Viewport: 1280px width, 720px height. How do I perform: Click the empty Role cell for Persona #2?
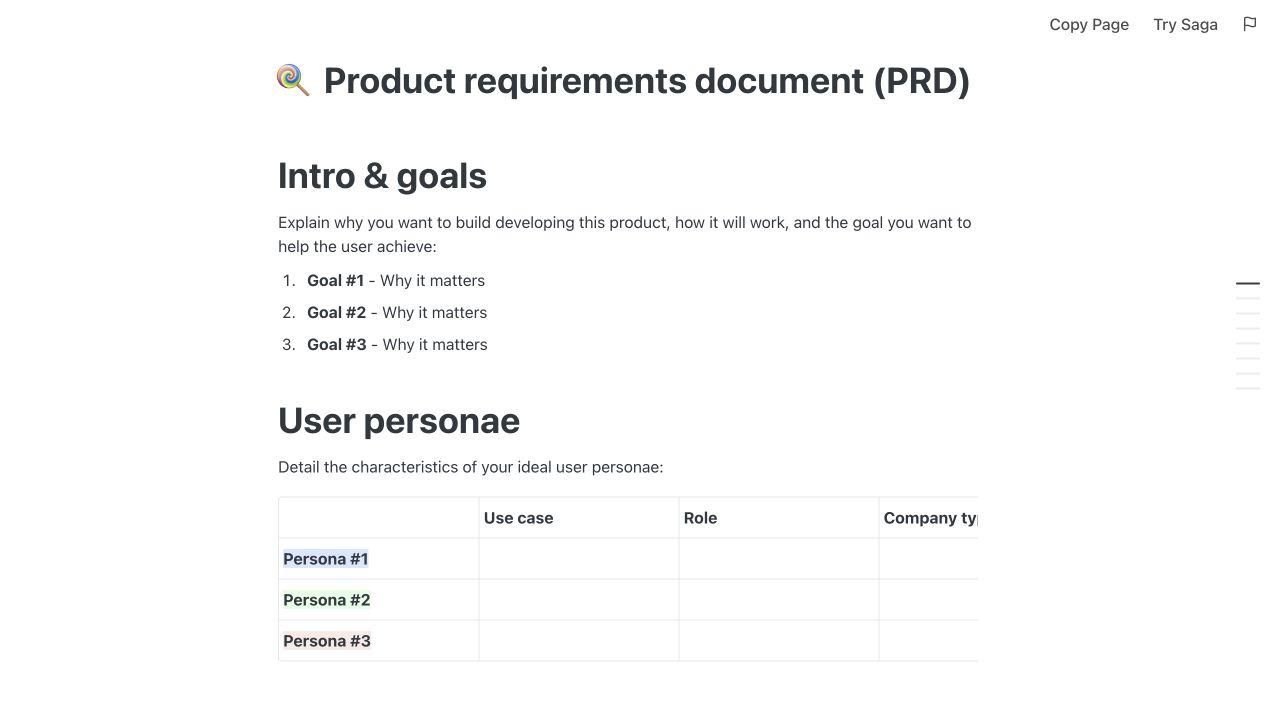(779, 600)
